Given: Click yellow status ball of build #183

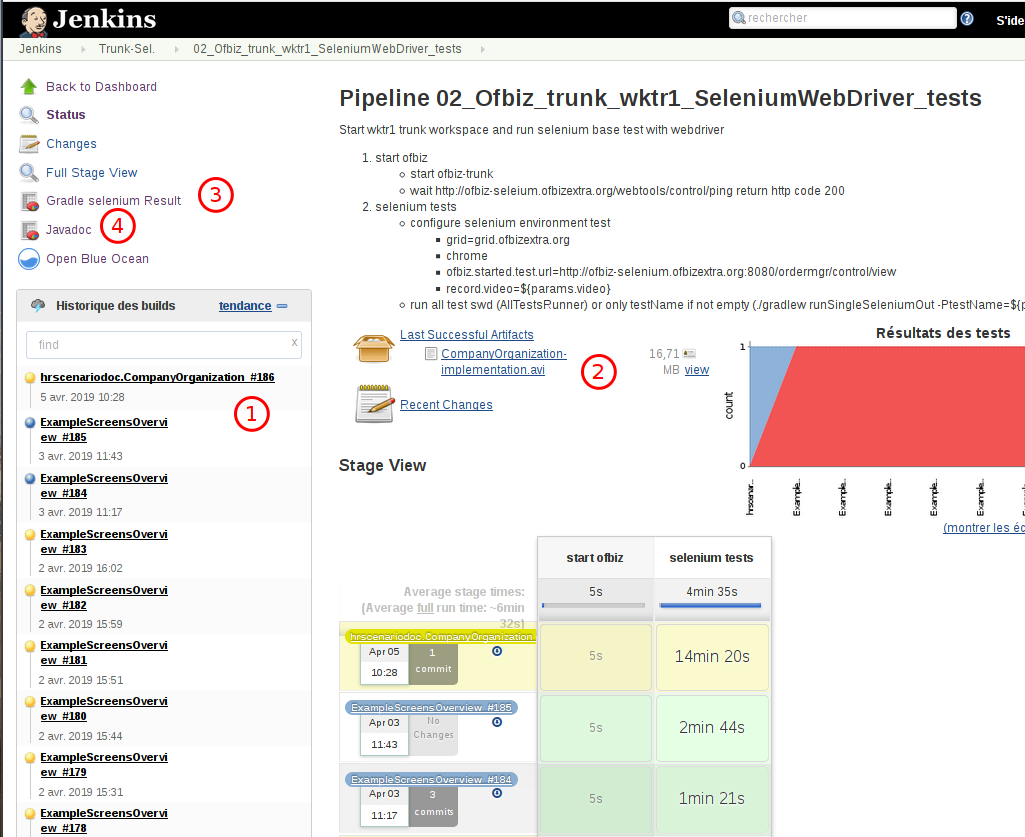Looking at the screenshot, I should coord(29,534).
